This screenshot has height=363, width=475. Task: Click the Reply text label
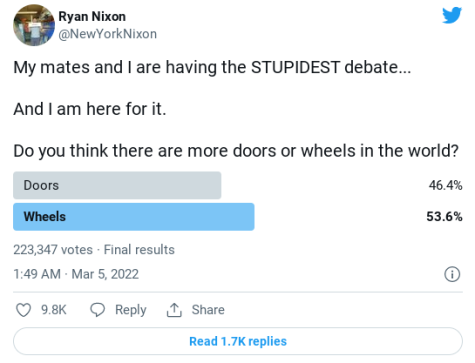click(131, 310)
